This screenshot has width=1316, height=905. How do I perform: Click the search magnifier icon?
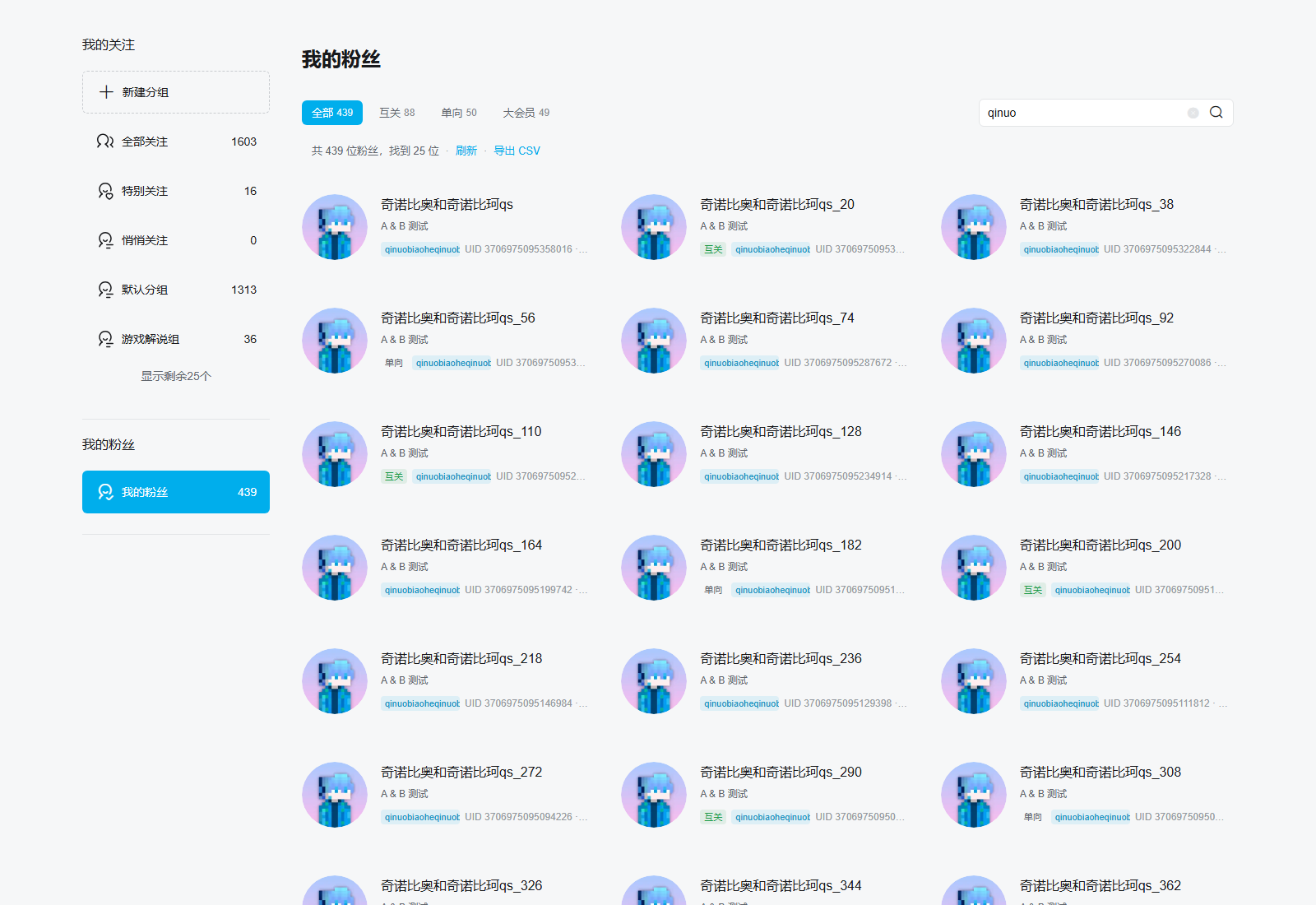[x=1216, y=113]
